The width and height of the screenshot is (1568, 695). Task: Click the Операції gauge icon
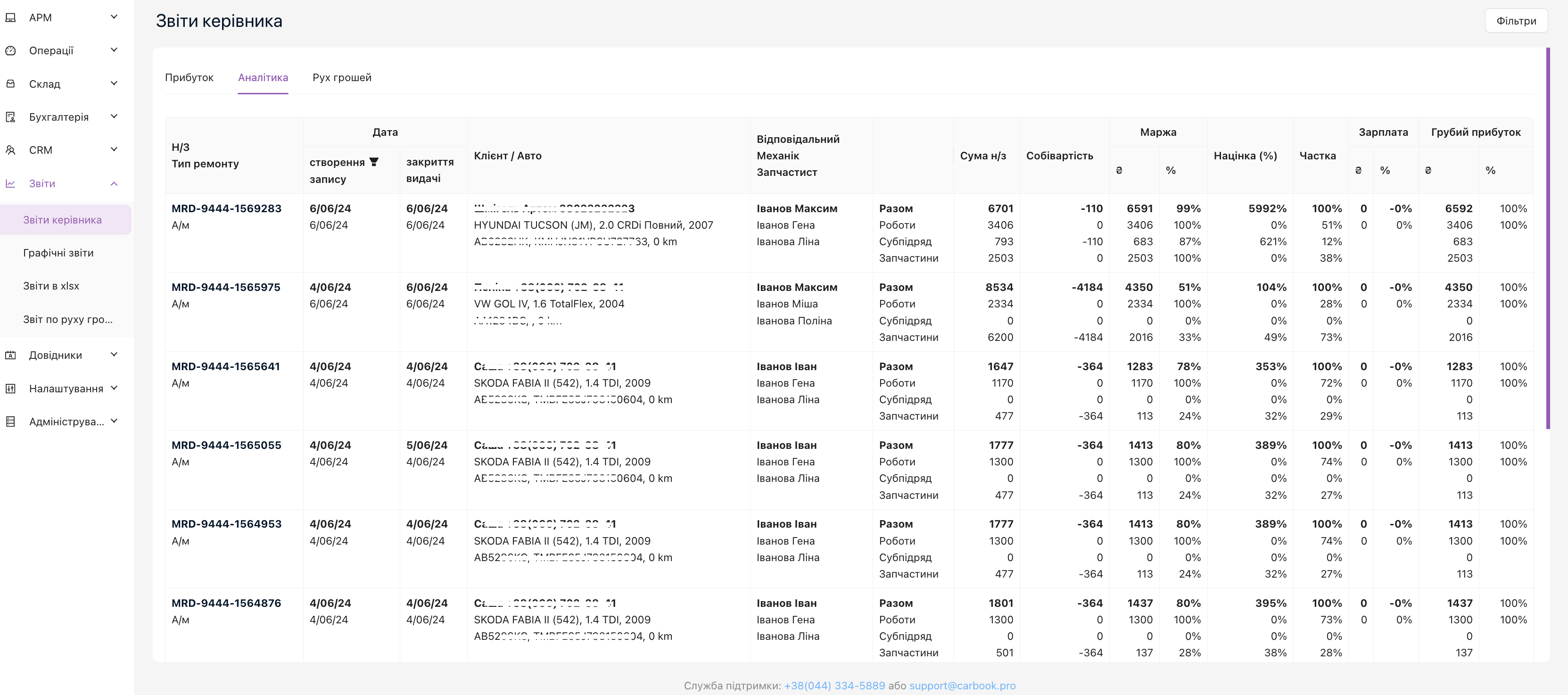pyautogui.click(x=10, y=50)
